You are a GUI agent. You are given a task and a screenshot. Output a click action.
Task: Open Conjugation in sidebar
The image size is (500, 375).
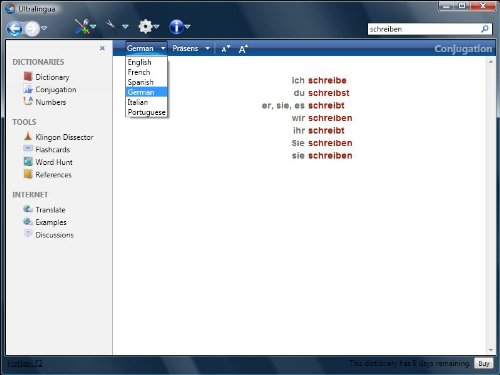coord(56,90)
